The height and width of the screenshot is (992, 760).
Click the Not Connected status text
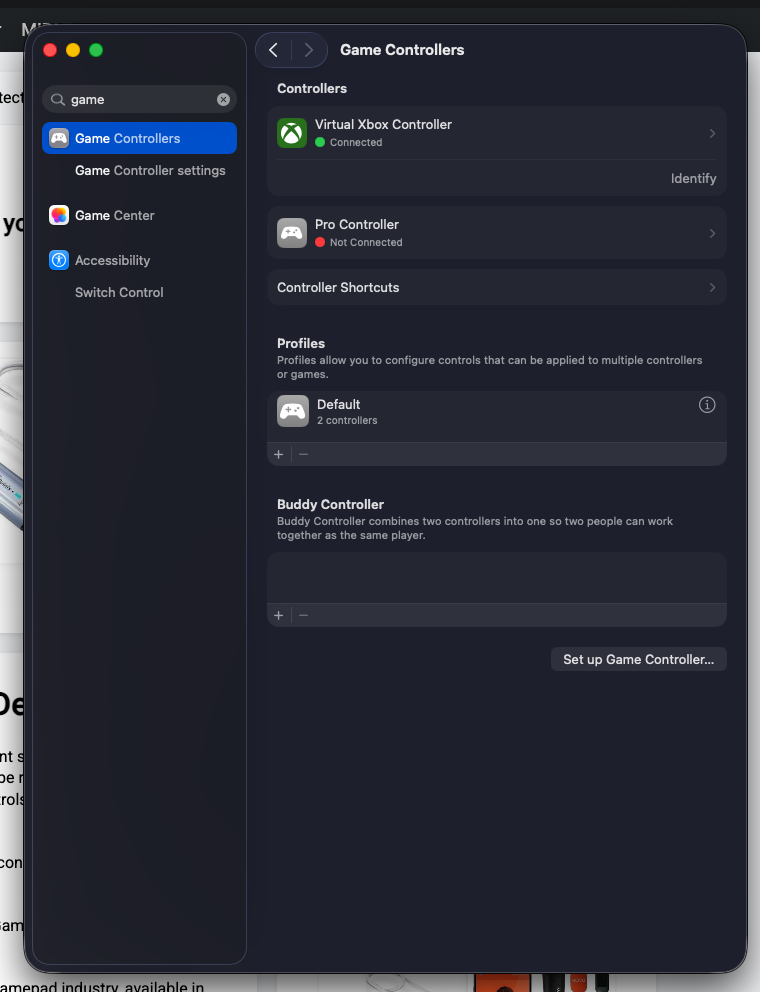pos(366,242)
